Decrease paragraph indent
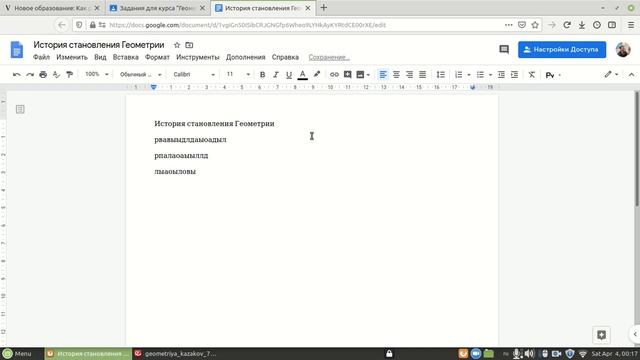 (x=501, y=75)
